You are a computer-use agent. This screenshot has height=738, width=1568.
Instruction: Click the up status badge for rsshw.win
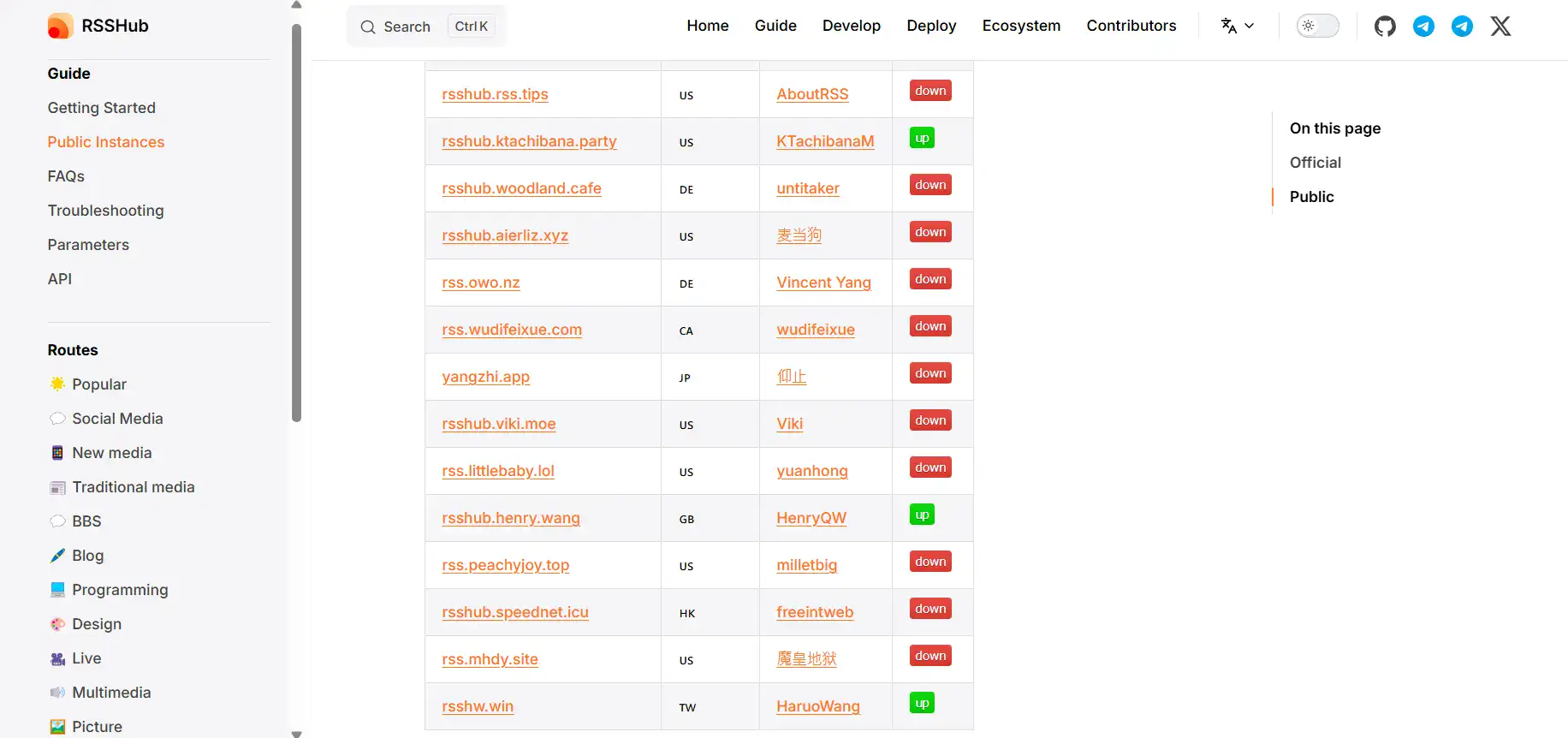pyautogui.click(x=922, y=703)
